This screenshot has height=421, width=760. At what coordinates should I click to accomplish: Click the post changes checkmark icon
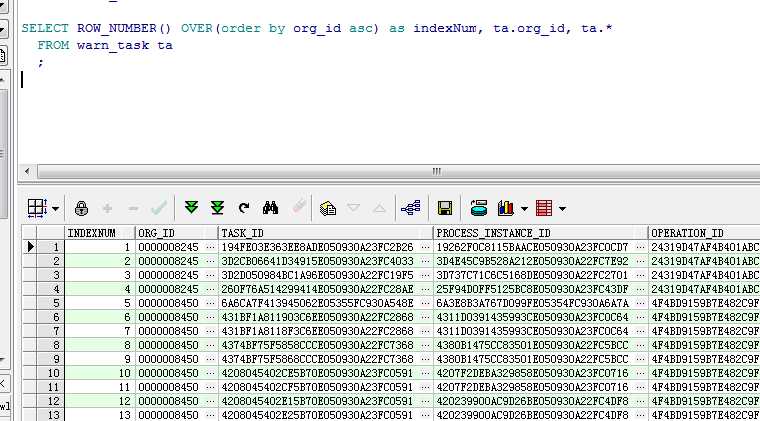(159, 208)
